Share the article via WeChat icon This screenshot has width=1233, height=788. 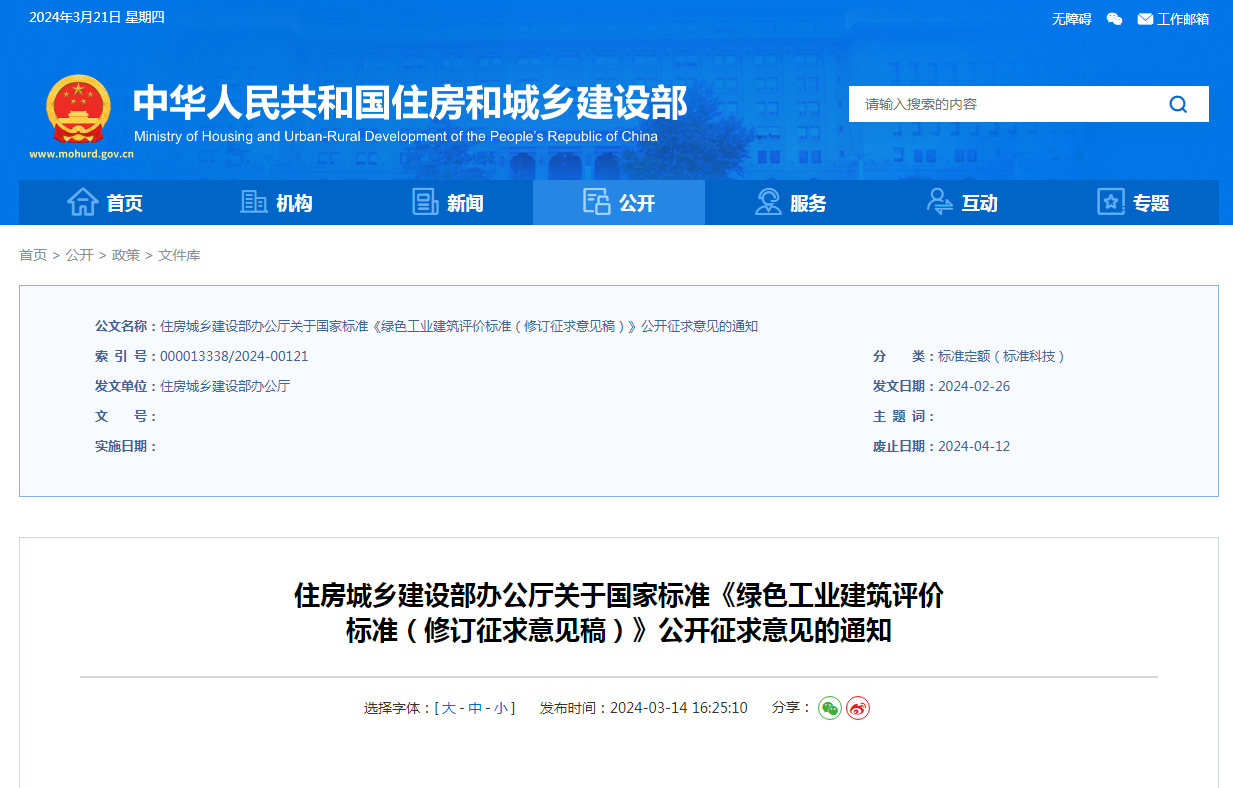tap(829, 708)
